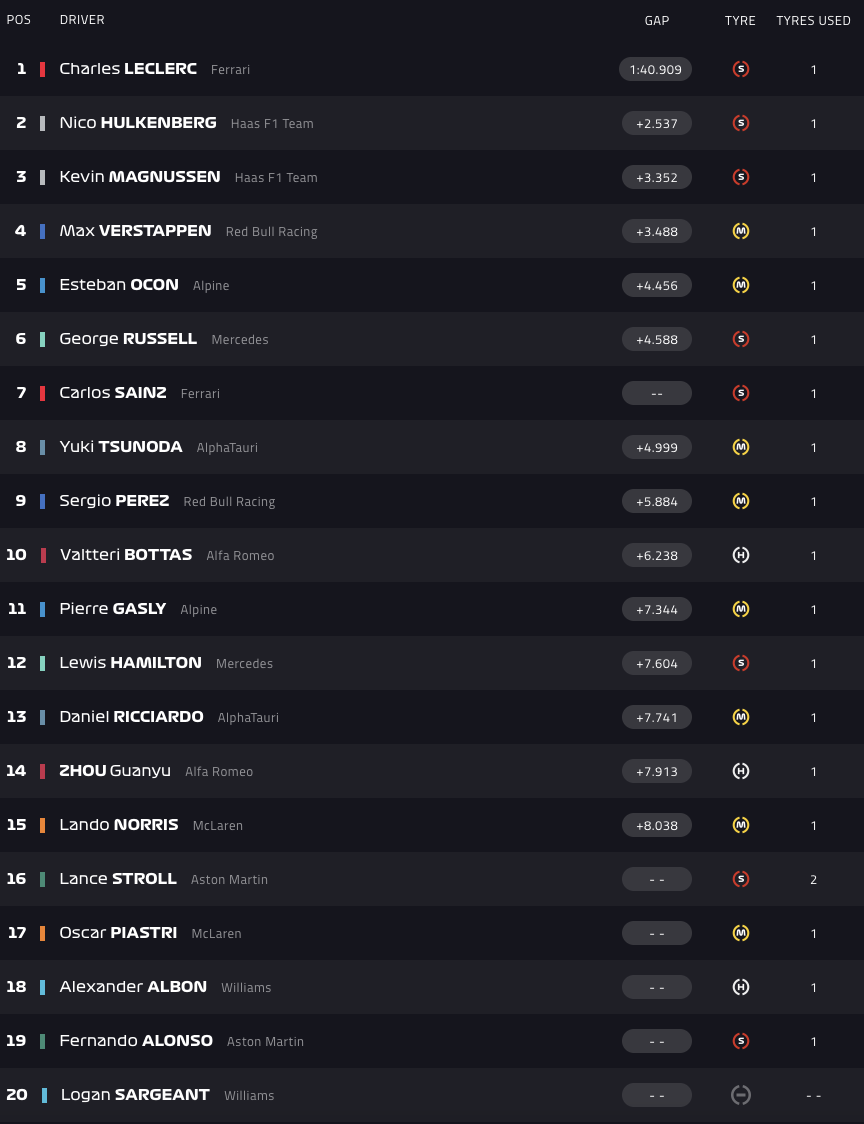This screenshot has width=864, height=1124.
Task: Click Leclerc's 1:40.909 lap time badge
Action: tap(656, 69)
